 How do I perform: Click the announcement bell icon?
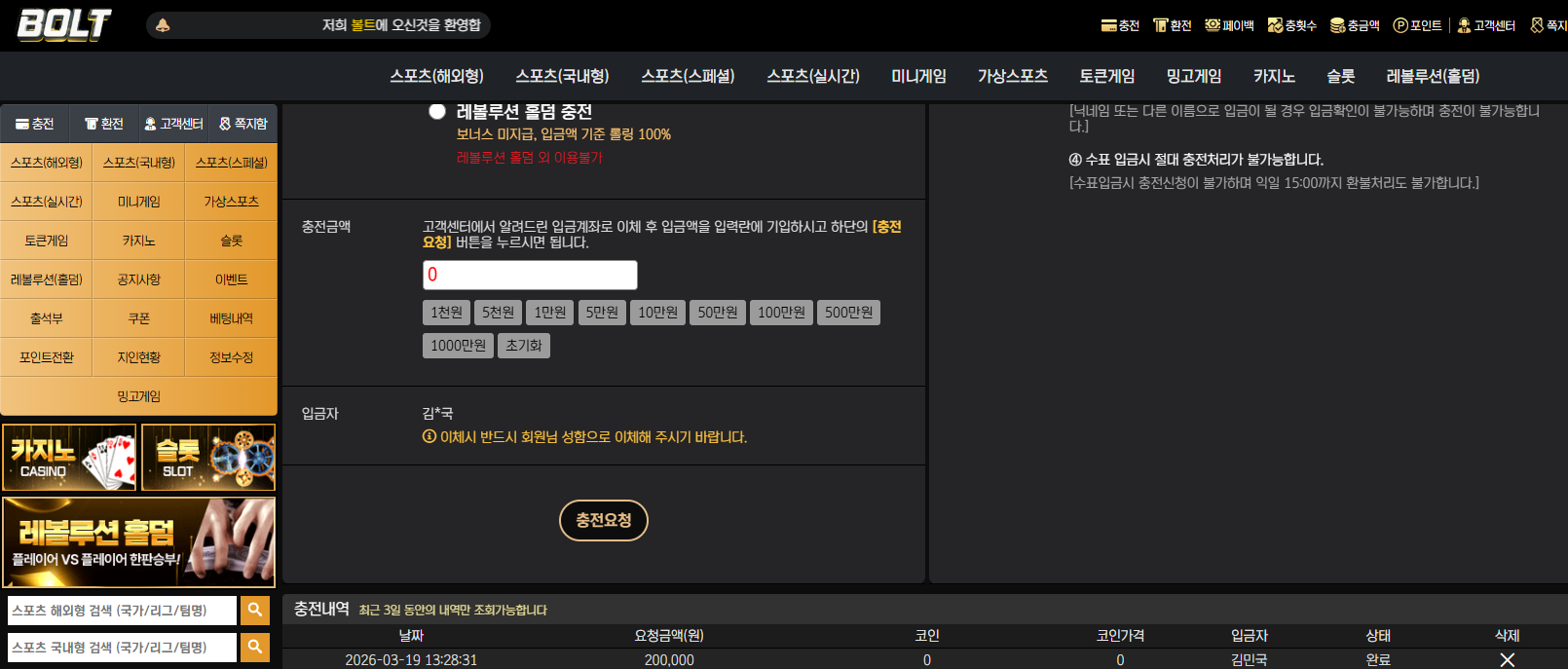(163, 25)
